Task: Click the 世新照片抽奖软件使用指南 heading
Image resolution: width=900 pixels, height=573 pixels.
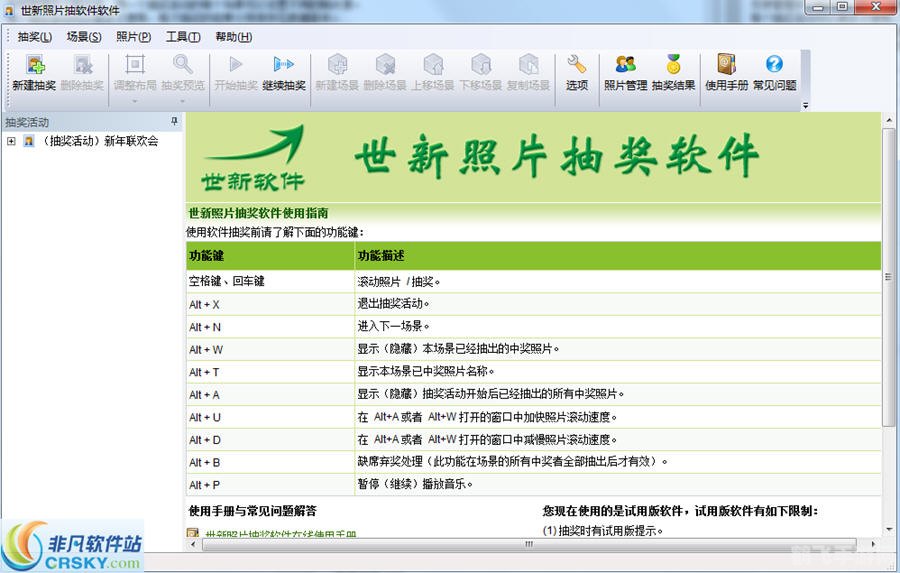Action: pyautogui.click(x=258, y=213)
